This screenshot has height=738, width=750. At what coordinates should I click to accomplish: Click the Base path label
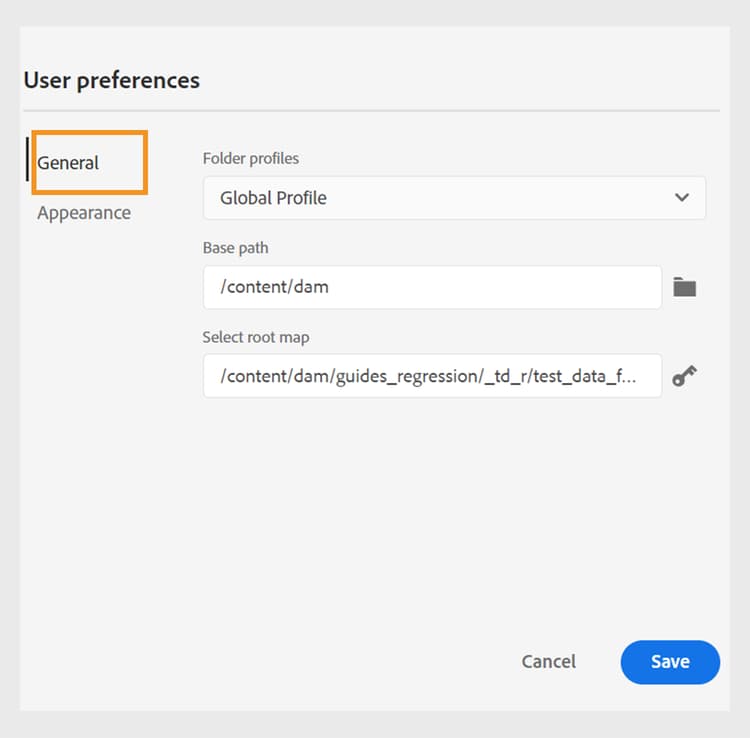coord(235,248)
